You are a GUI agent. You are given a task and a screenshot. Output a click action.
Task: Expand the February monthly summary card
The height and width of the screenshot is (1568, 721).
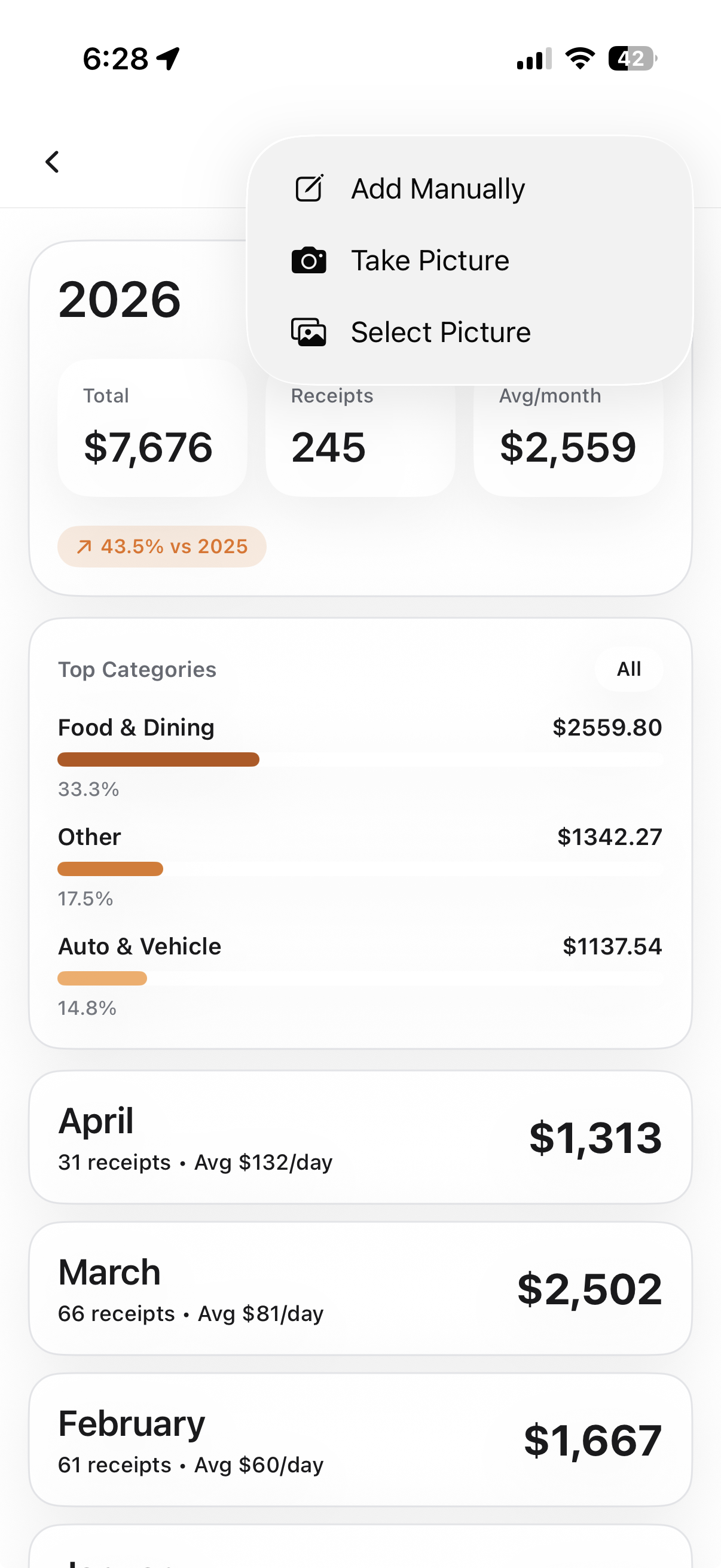click(x=360, y=1439)
